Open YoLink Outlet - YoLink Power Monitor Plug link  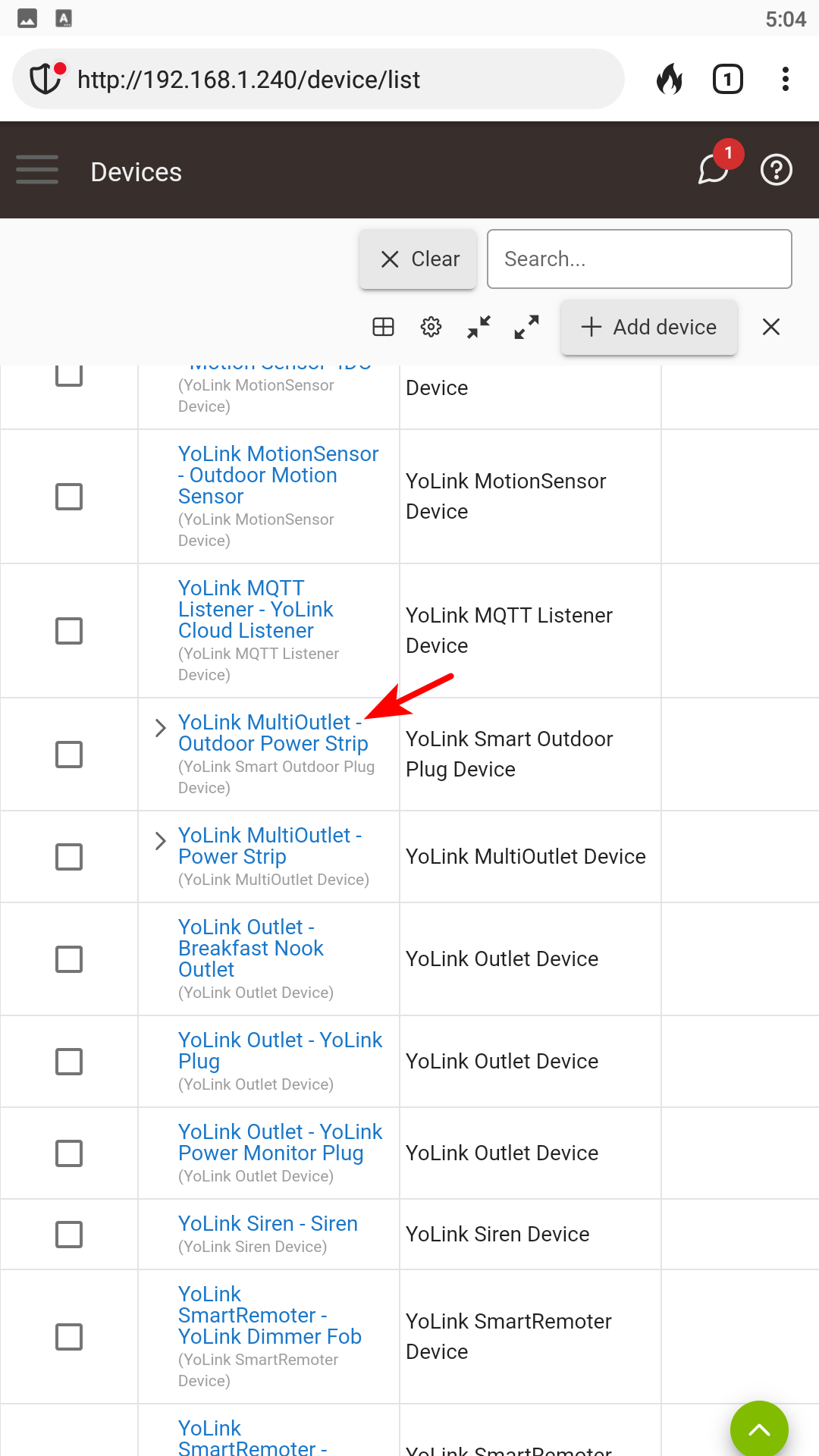coord(280,1142)
